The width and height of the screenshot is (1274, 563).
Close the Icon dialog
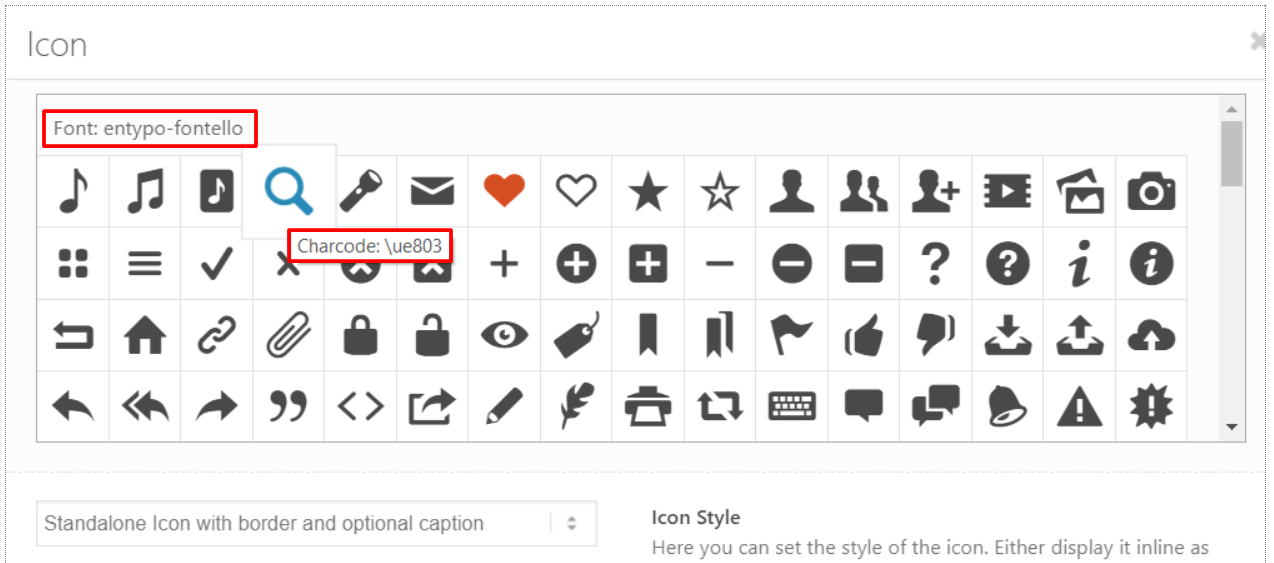1260,41
